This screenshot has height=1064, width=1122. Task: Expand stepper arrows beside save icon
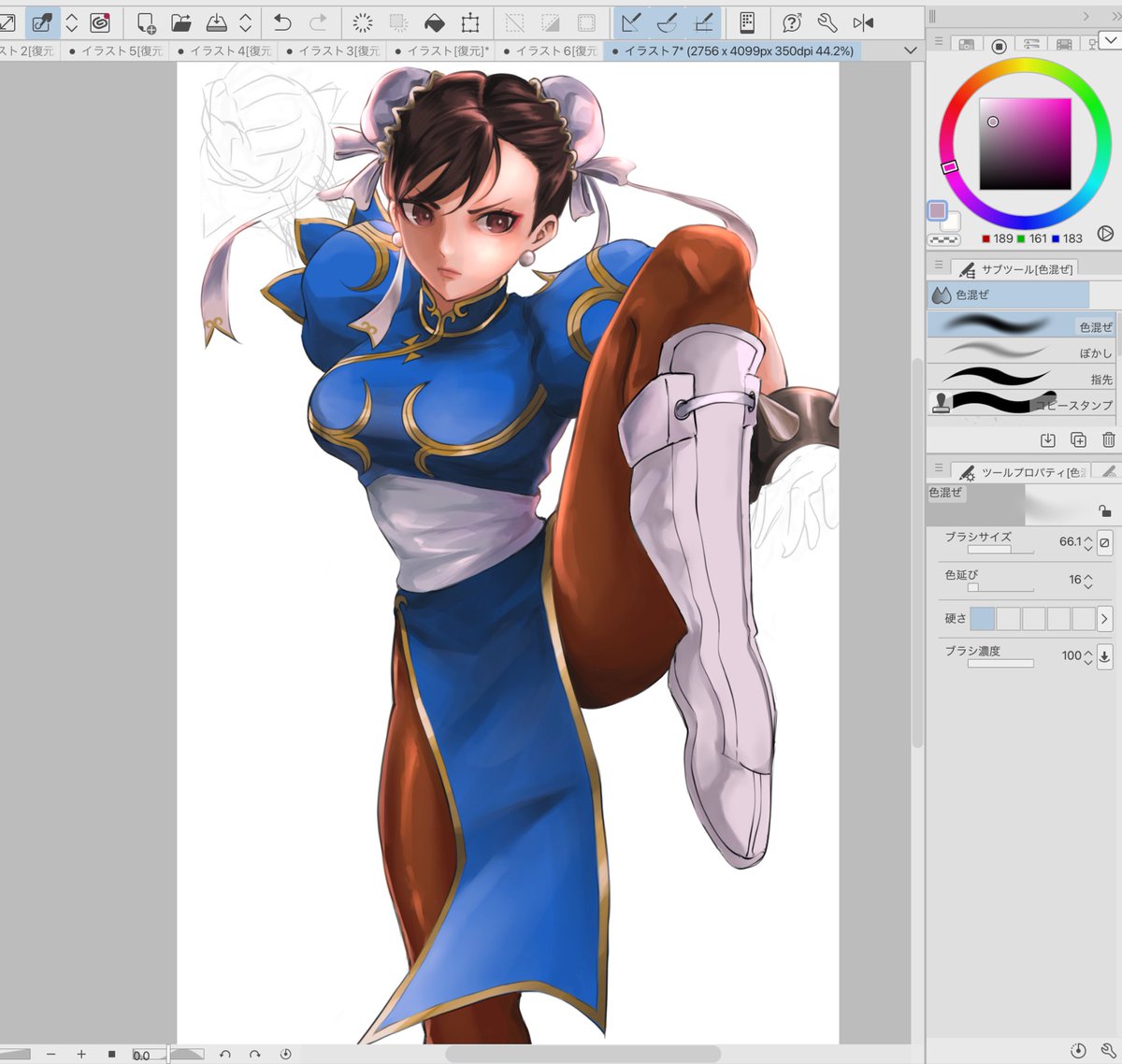pyautogui.click(x=245, y=22)
